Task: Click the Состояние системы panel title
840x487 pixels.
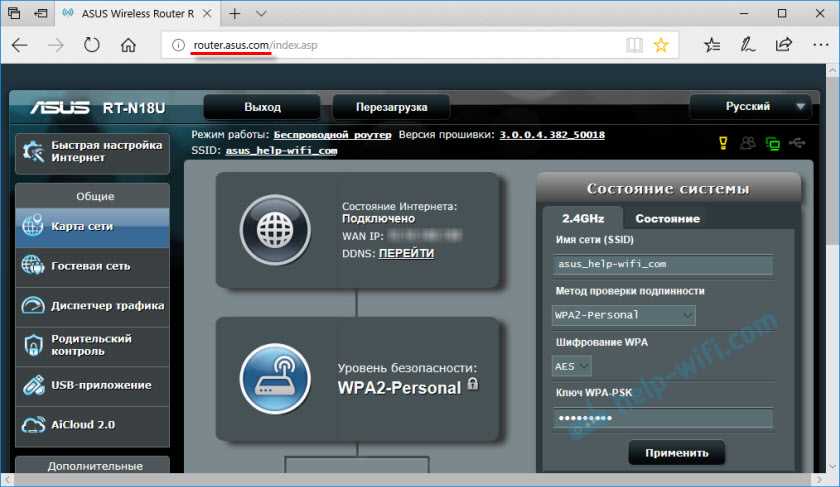Action: tap(668, 189)
